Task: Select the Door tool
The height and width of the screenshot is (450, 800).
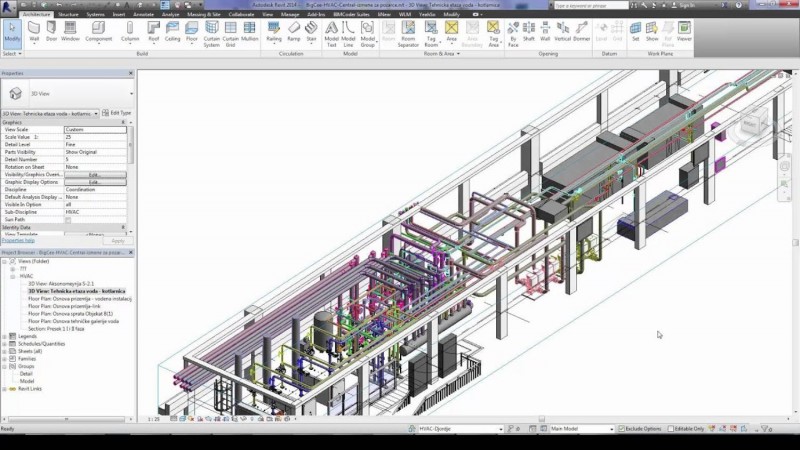Action: tap(52, 32)
